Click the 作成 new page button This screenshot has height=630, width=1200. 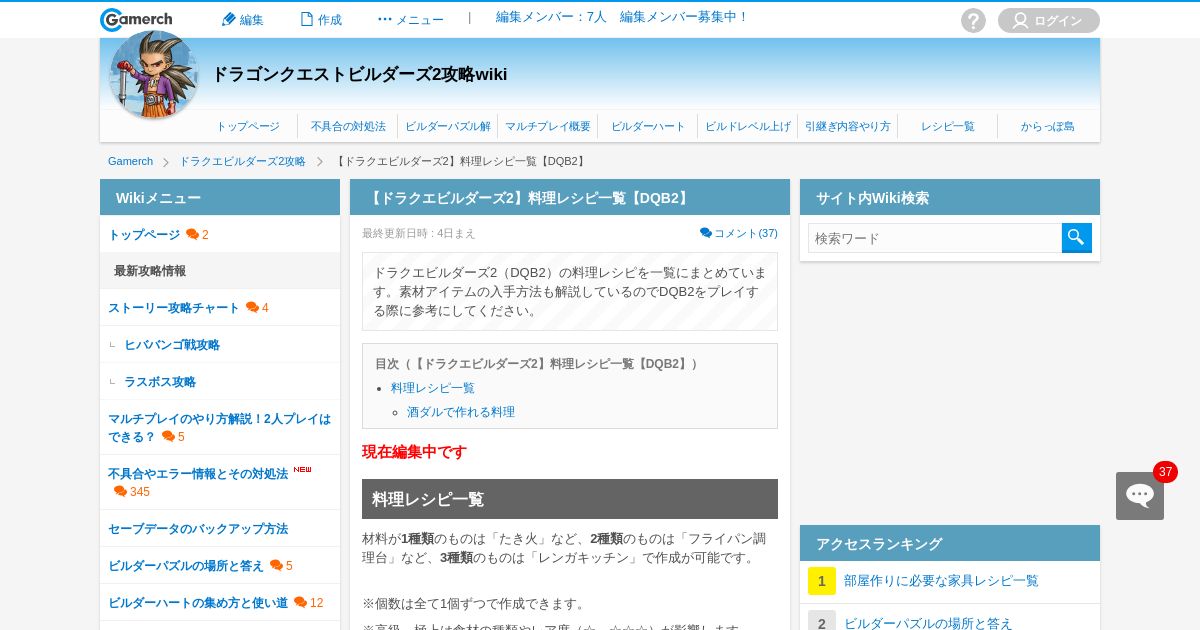pos(321,20)
